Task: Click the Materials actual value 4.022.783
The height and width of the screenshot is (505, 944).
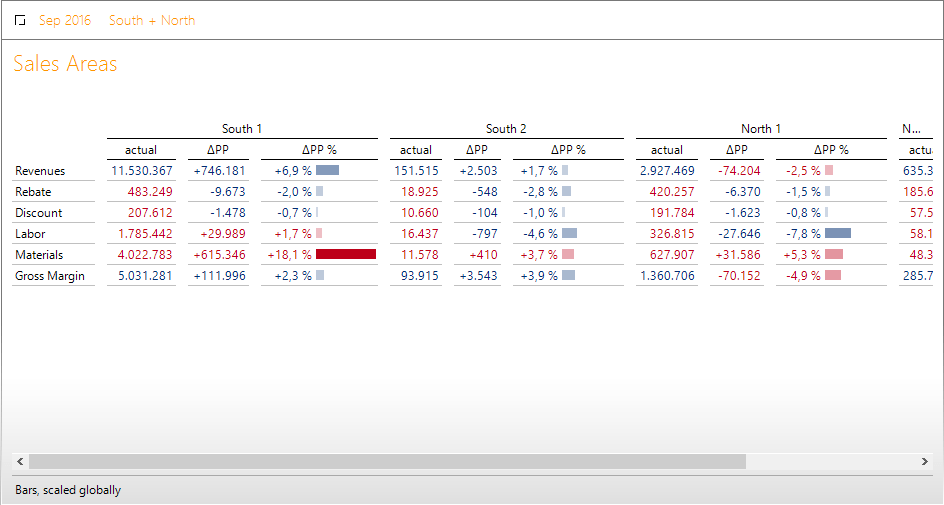Action: click(x=145, y=255)
